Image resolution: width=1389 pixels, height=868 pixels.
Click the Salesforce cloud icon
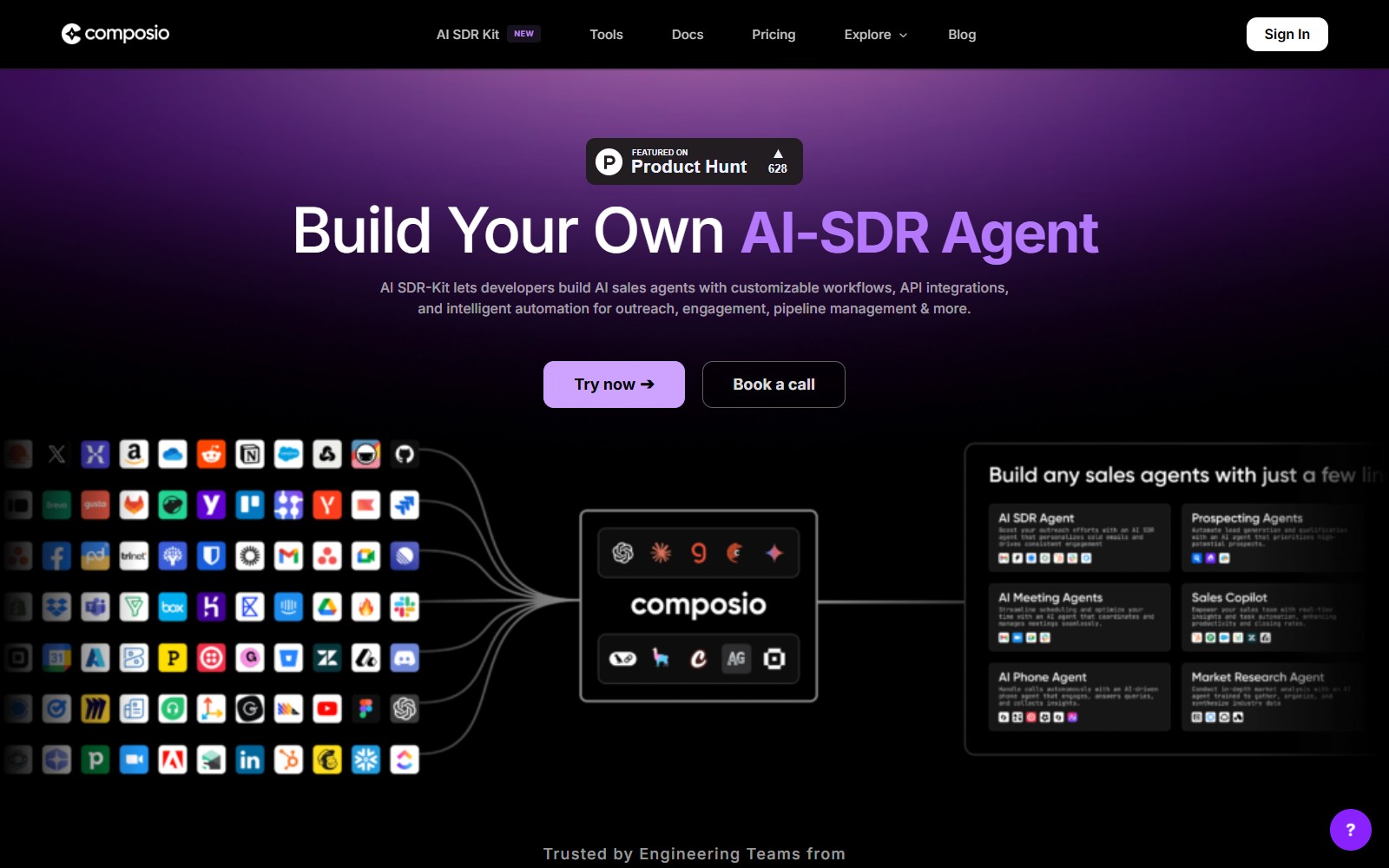[x=288, y=454]
